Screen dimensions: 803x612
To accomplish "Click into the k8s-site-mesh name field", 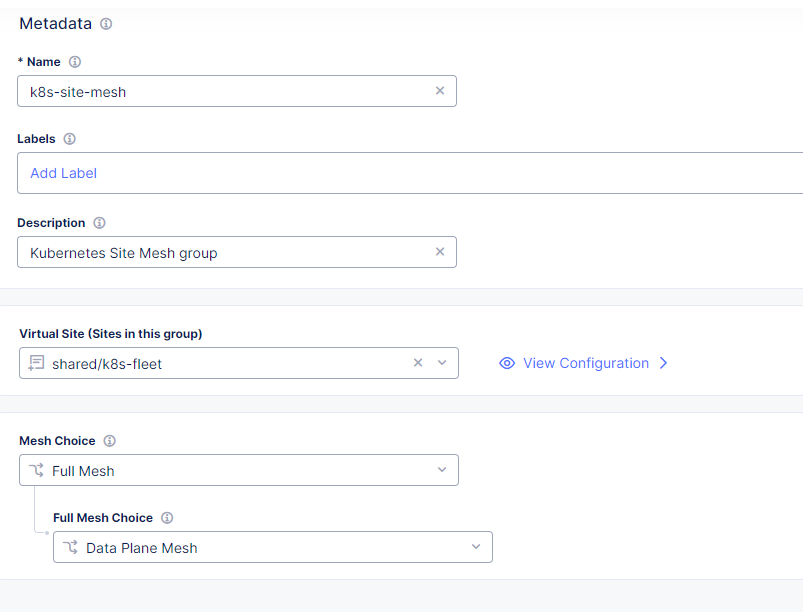I will [x=220, y=91].
